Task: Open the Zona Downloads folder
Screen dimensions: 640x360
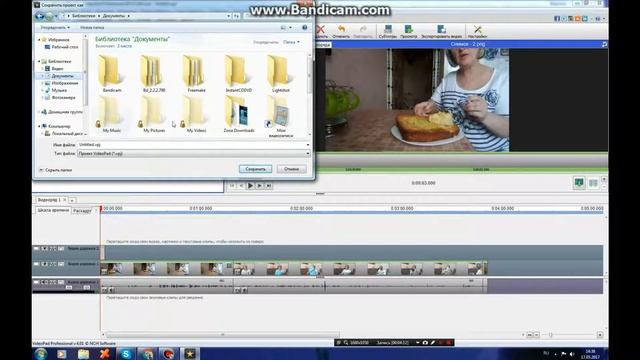Action: 238,114
